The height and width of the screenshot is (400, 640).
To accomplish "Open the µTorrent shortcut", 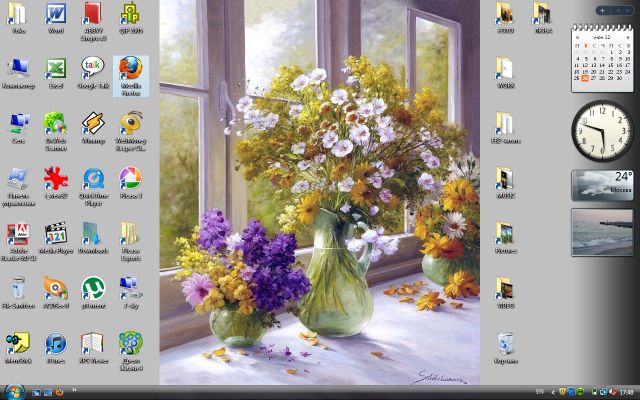I will click(93, 293).
